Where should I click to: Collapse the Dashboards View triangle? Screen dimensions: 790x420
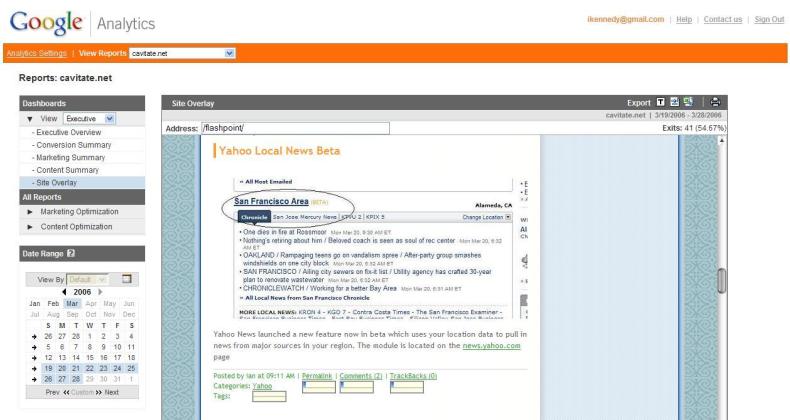29,119
